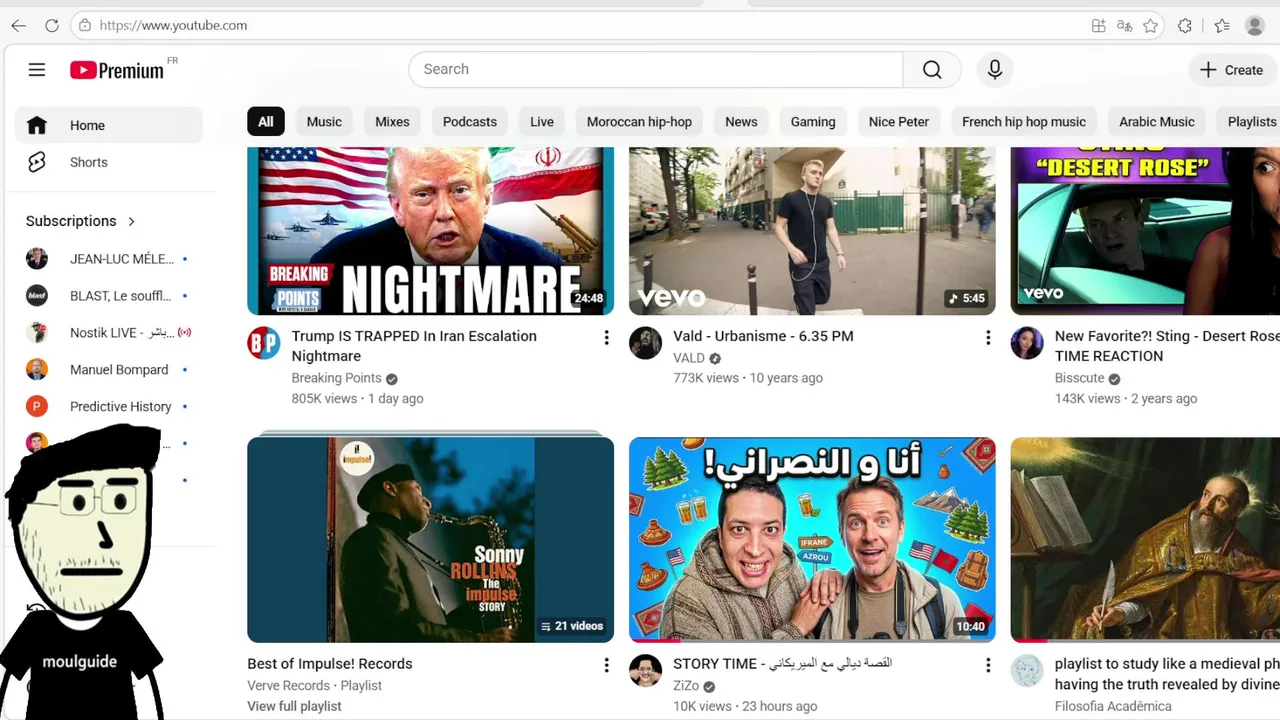This screenshot has height=720, width=1280.
Task: Open Nostik LIVE subscription
Action: pyautogui.click(x=109, y=333)
